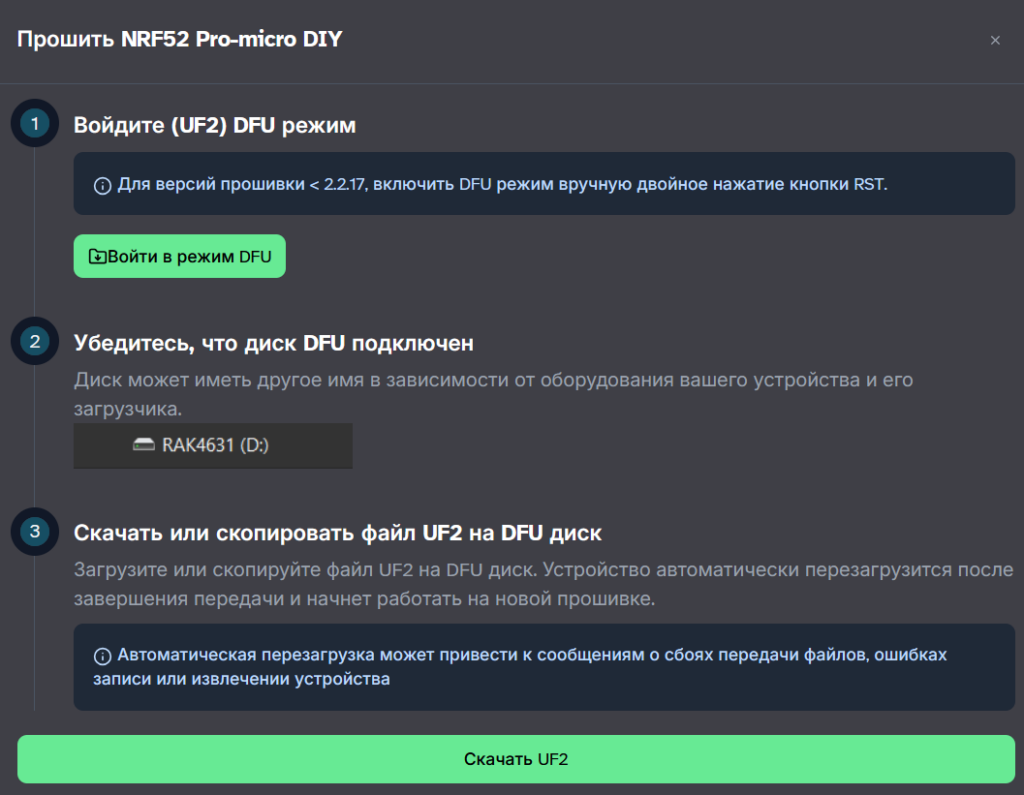The height and width of the screenshot is (795, 1024).
Task: Click info icon in automatic reboot warning
Action: (x=102, y=657)
